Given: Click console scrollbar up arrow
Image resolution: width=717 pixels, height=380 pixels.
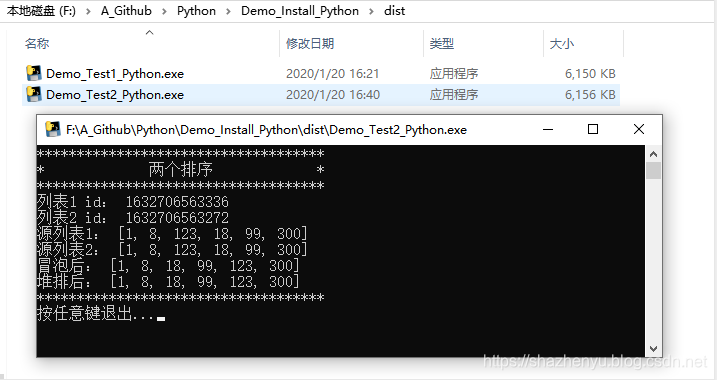Looking at the screenshot, I should pyautogui.click(x=653, y=154).
